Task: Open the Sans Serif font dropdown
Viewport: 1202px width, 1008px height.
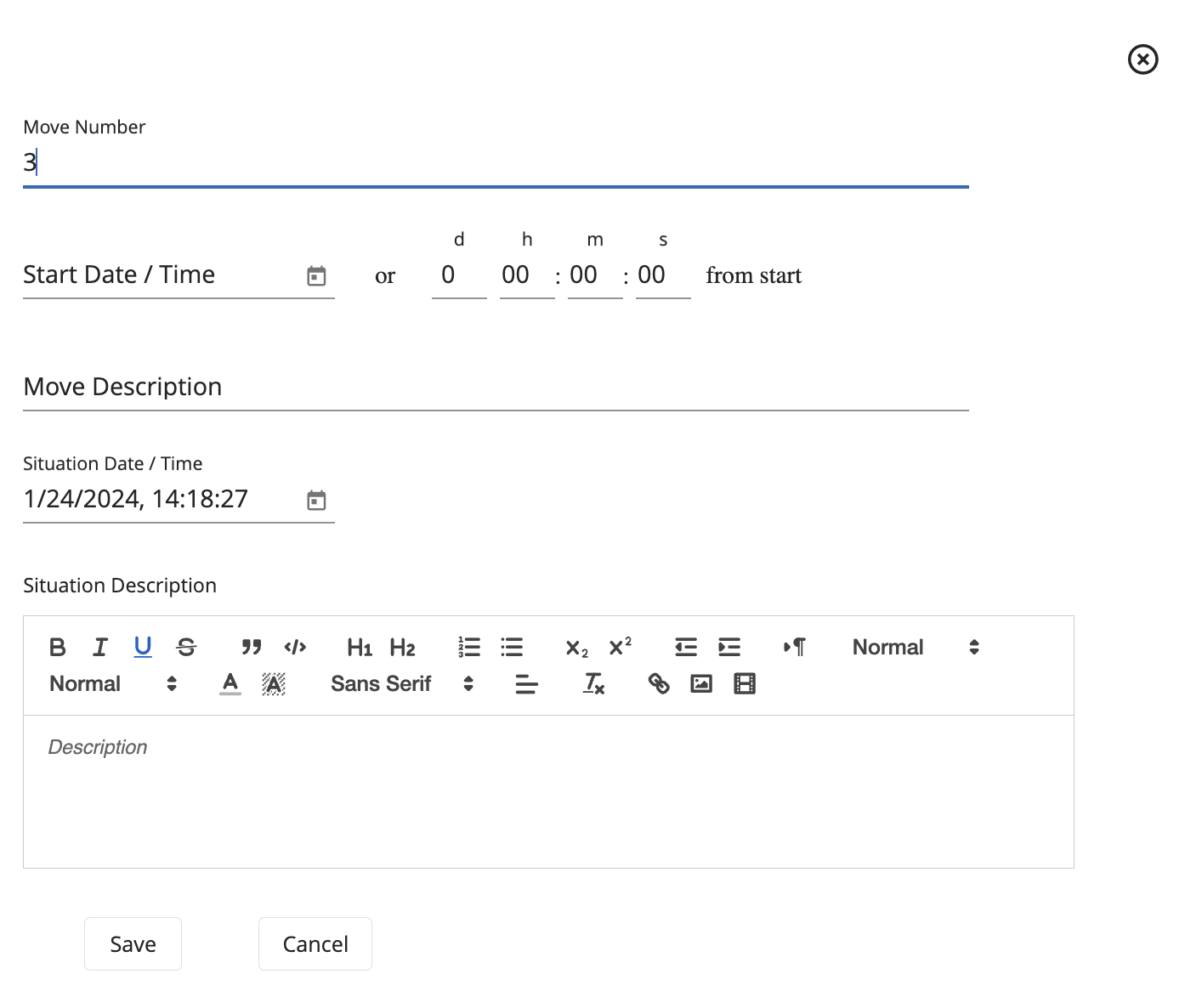Action: 401,684
